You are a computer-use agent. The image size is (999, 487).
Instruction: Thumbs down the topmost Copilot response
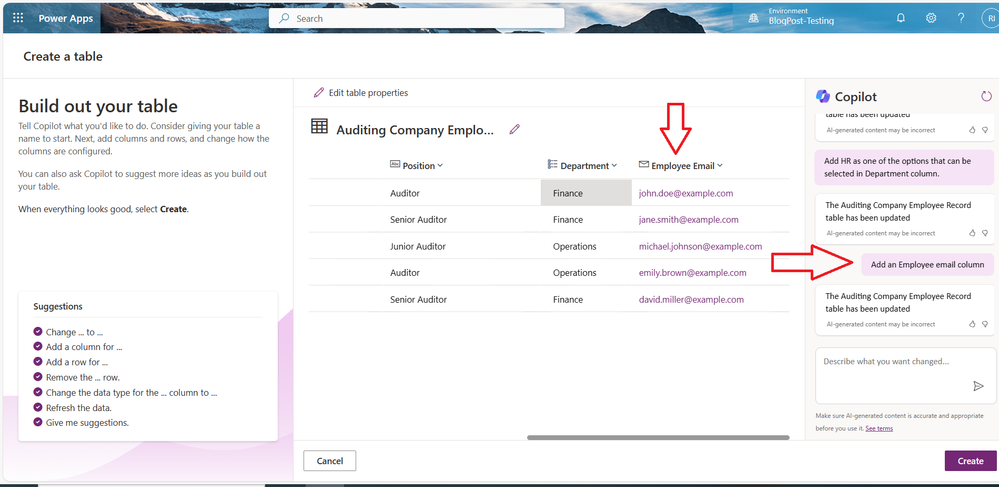984,129
